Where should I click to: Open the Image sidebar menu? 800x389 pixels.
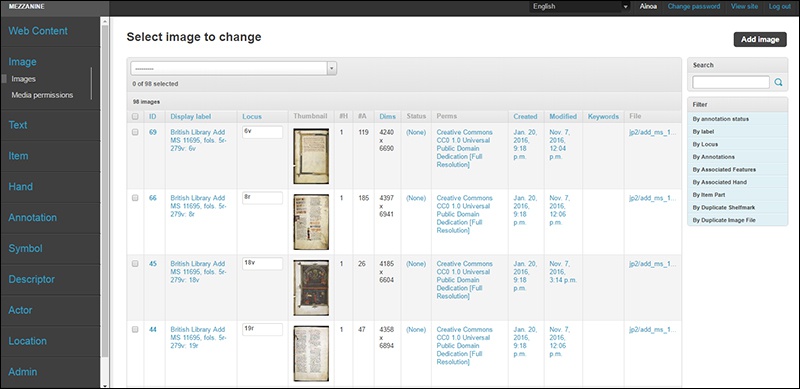pyautogui.click(x=22, y=62)
